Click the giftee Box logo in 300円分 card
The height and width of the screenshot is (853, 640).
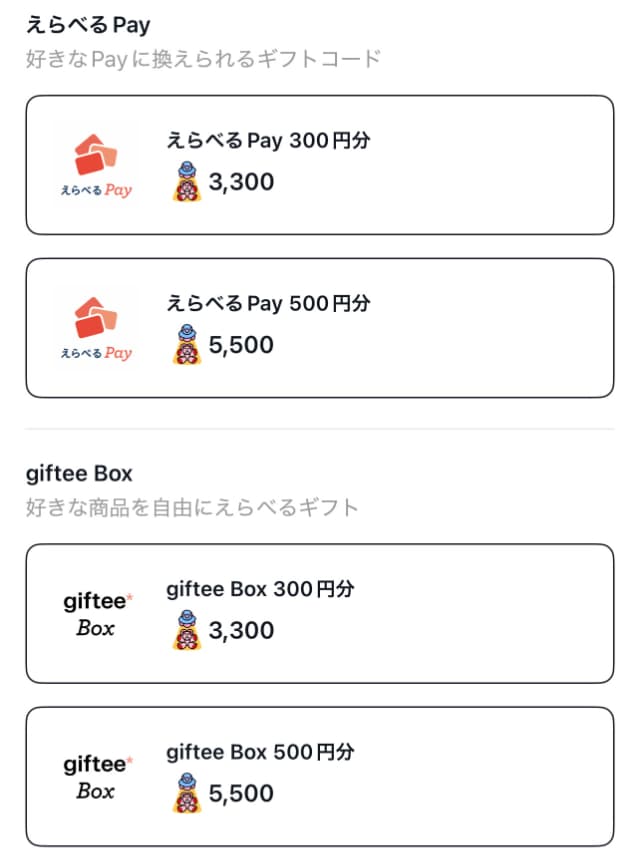(x=97, y=614)
